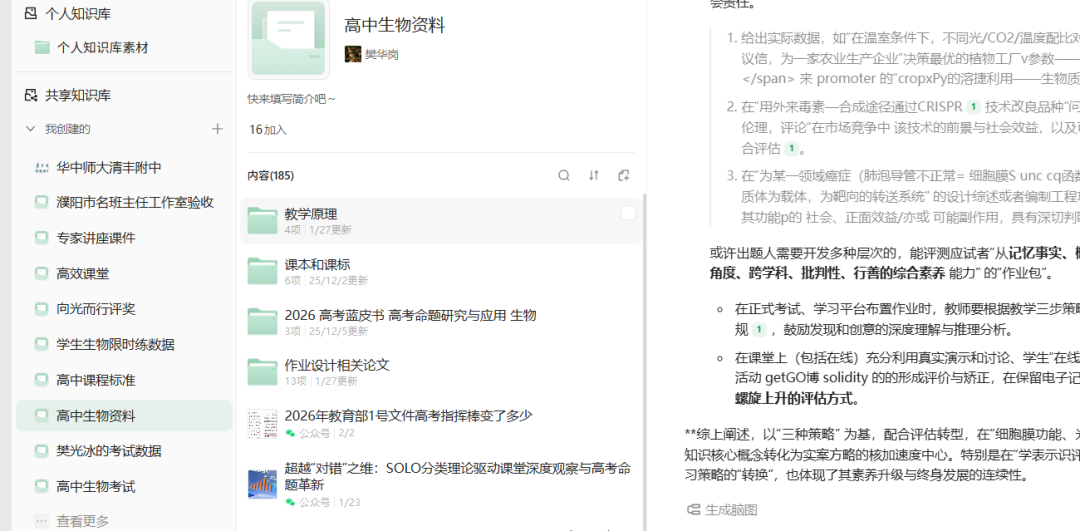Click citation badge 1 after CRISPR
The image size is (1080, 531).
click(973, 107)
